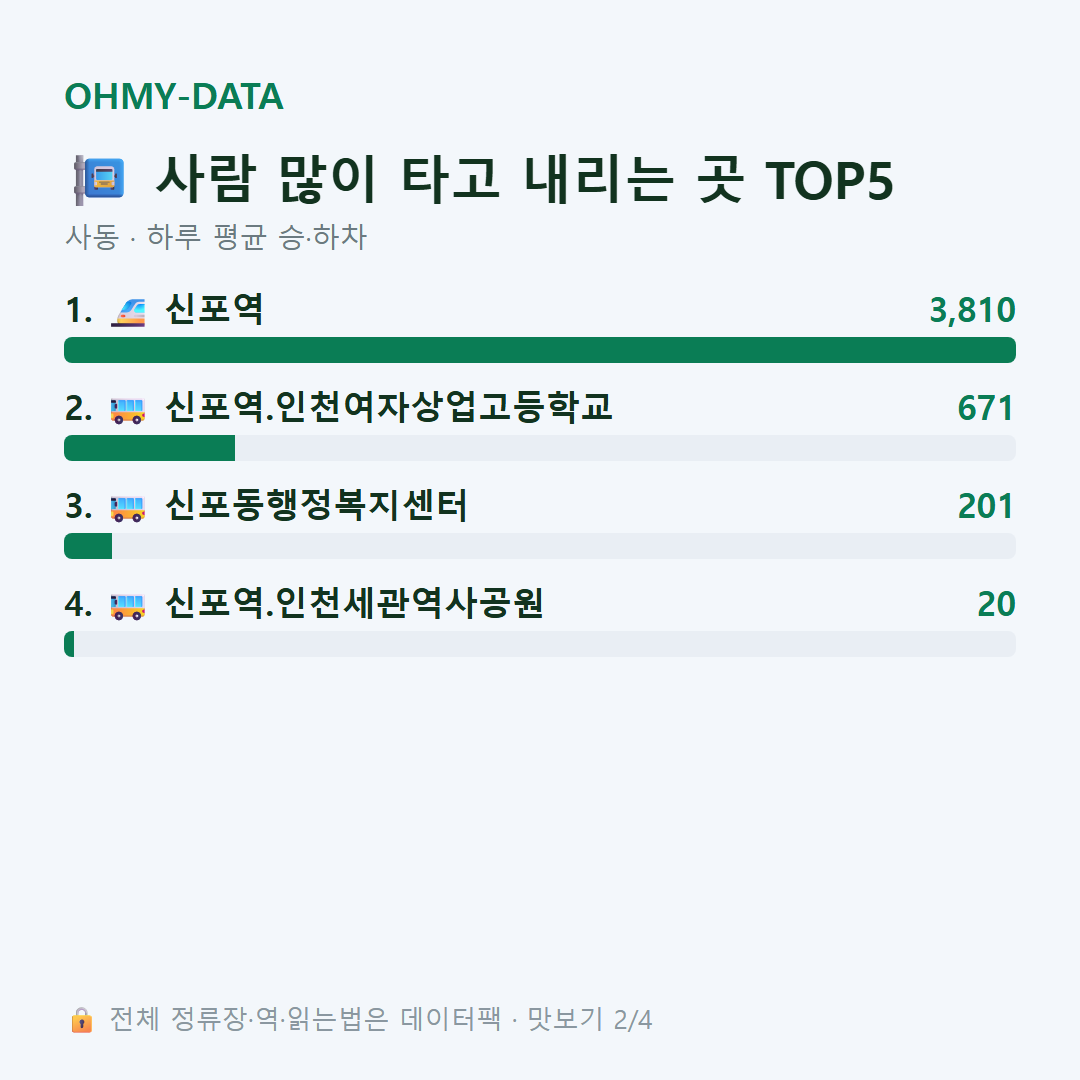Screen dimensions: 1080x1080
Task: Select the 신포역.인천여자상업고등학교 stop name
Action: [388, 407]
